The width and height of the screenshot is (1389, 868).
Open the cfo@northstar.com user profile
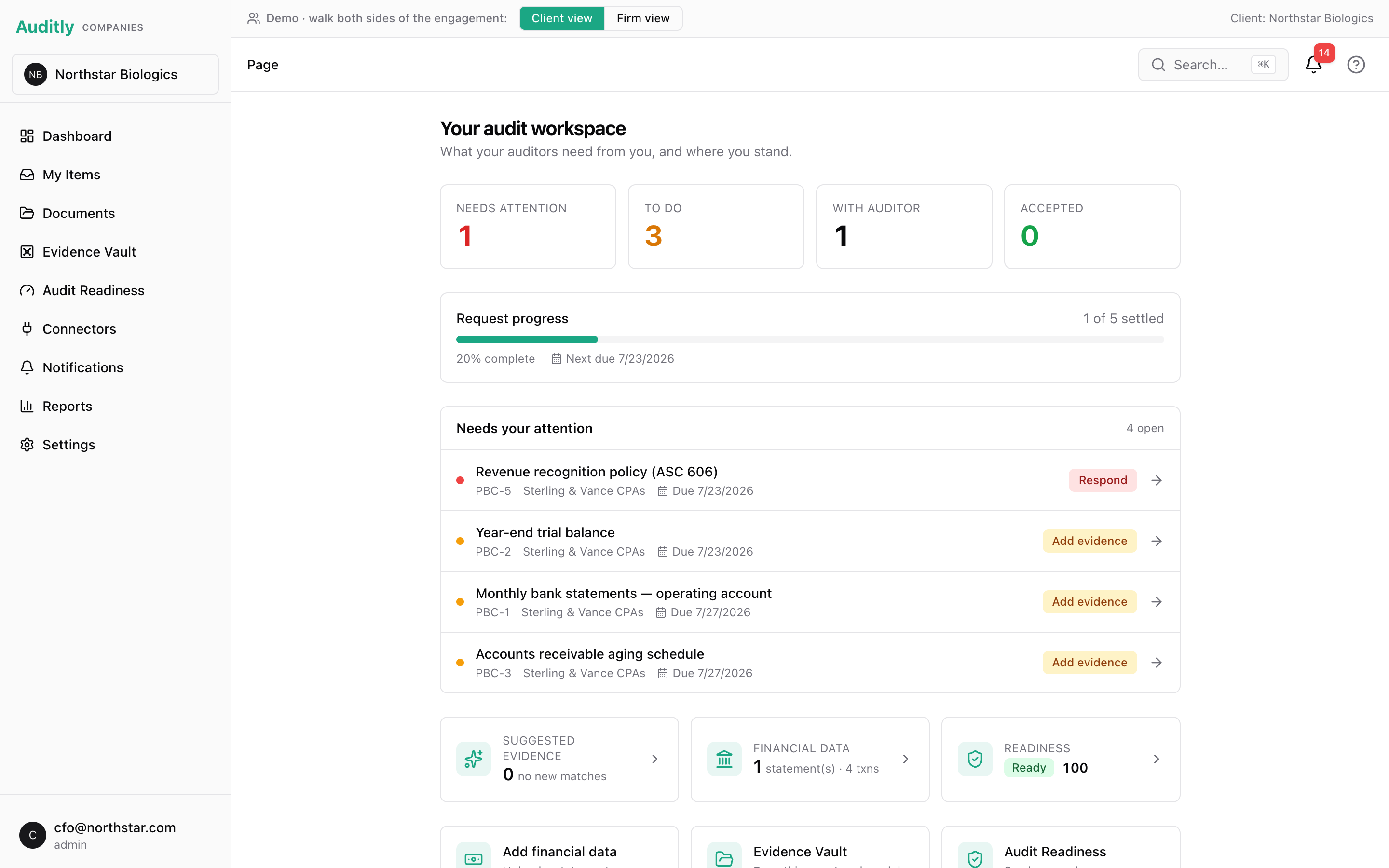115,835
